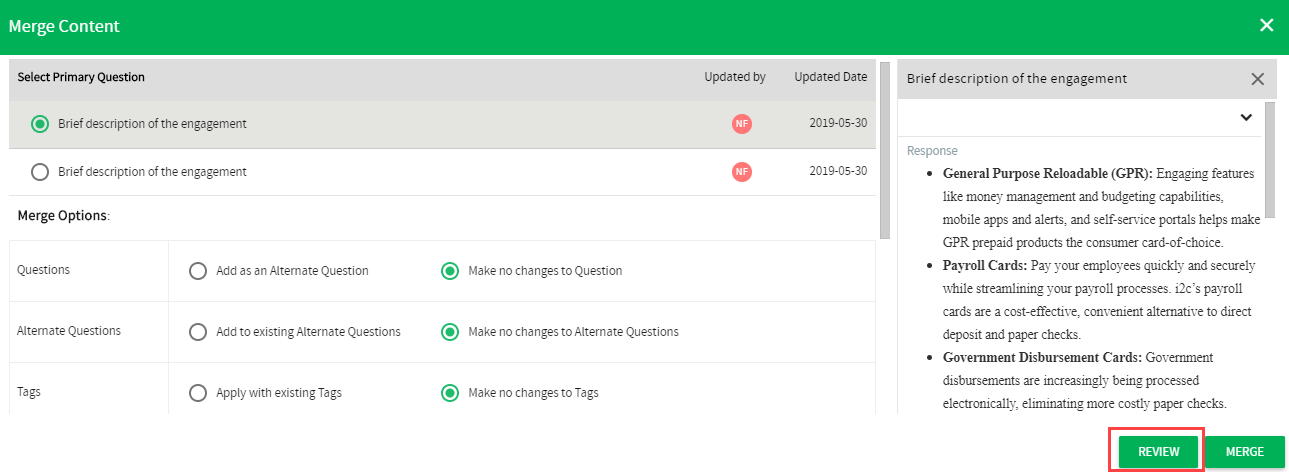Viewport: 1289px width, 472px height.
Task: Select the first Brief description primary question
Action: click(40, 124)
